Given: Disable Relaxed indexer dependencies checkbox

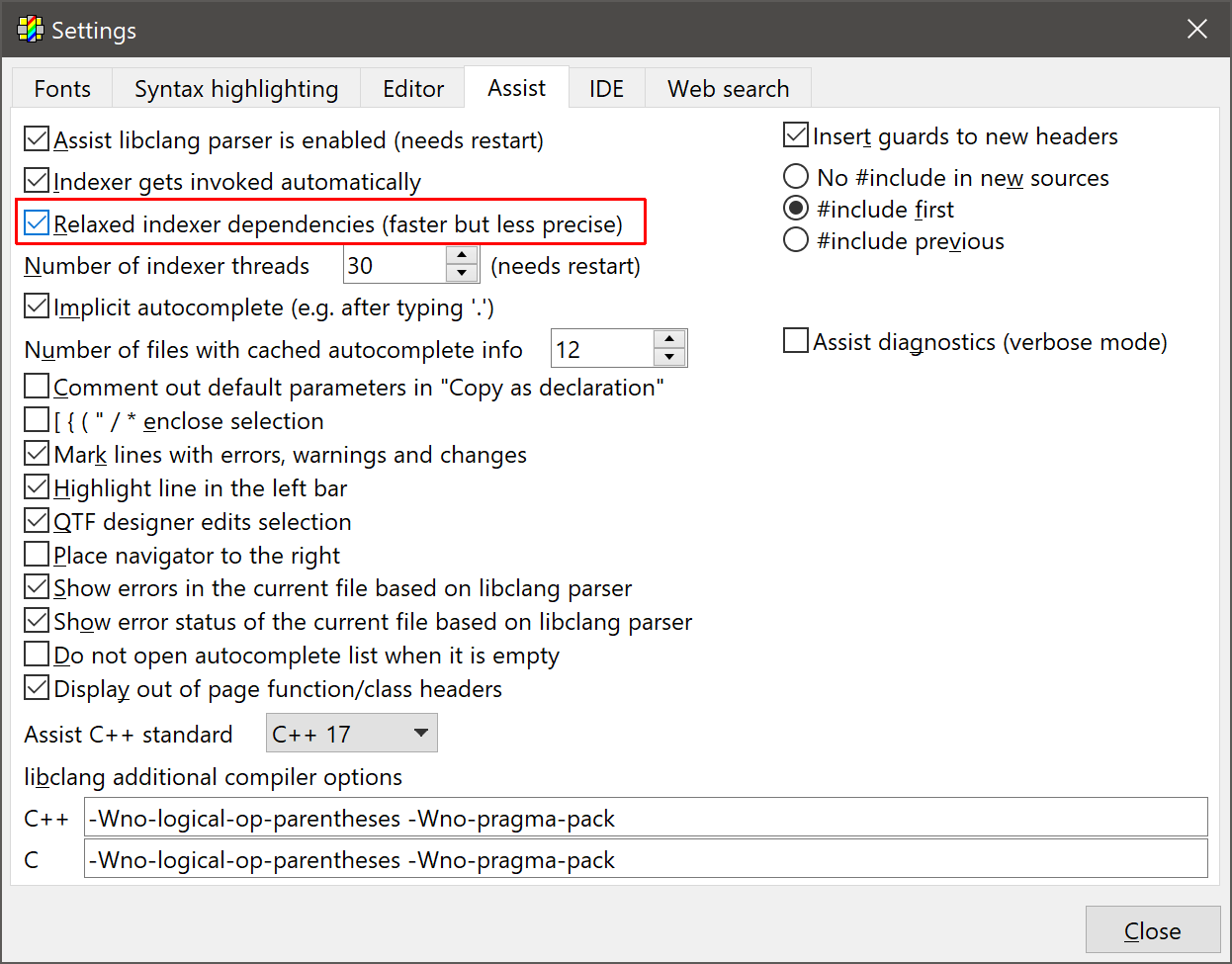Looking at the screenshot, I should (x=37, y=223).
